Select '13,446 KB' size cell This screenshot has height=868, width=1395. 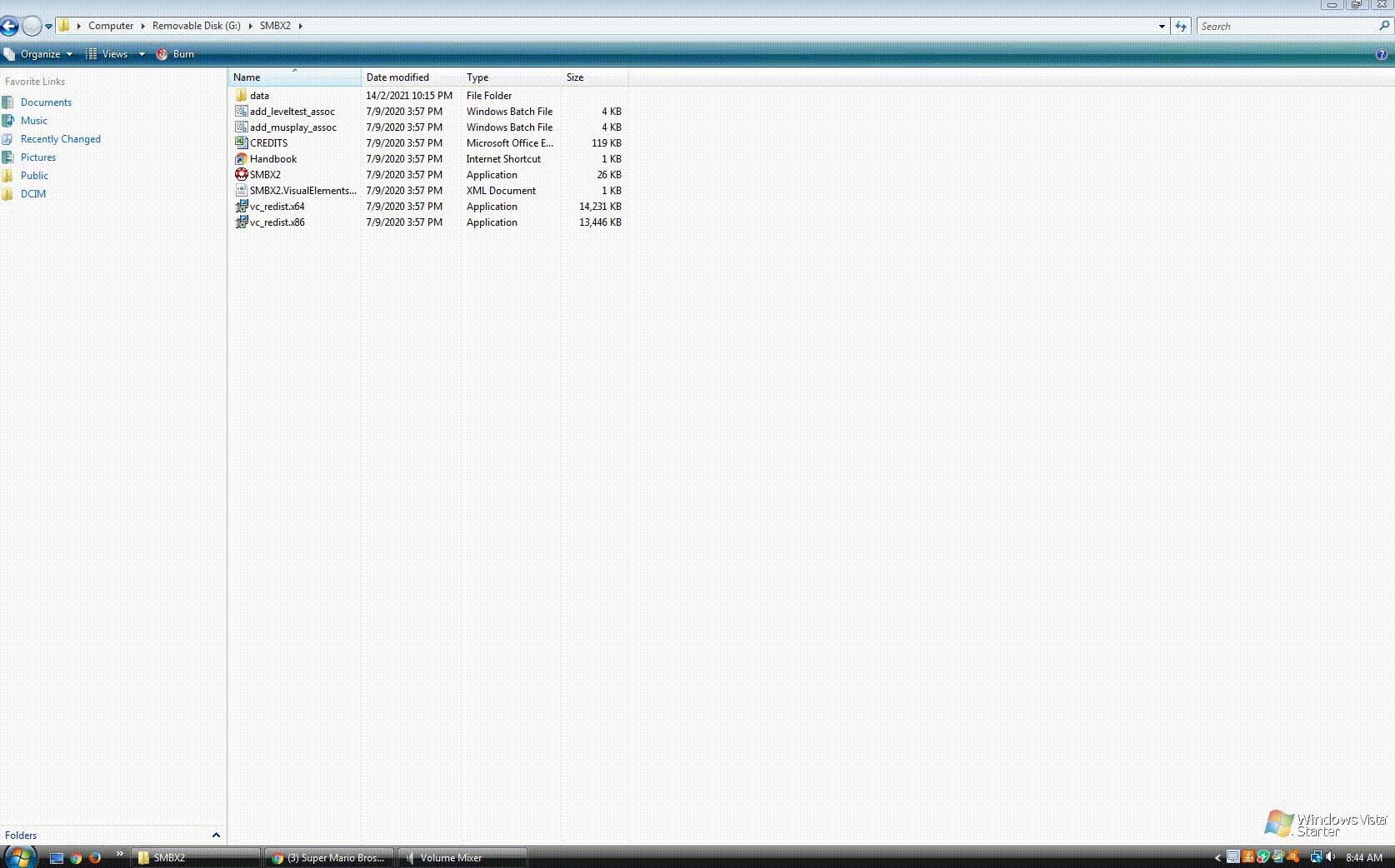click(x=600, y=222)
